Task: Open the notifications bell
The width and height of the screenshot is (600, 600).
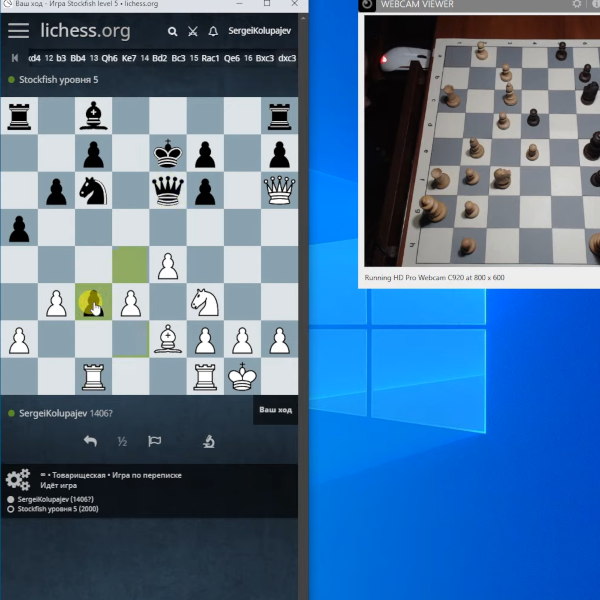Action: click(213, 32)
